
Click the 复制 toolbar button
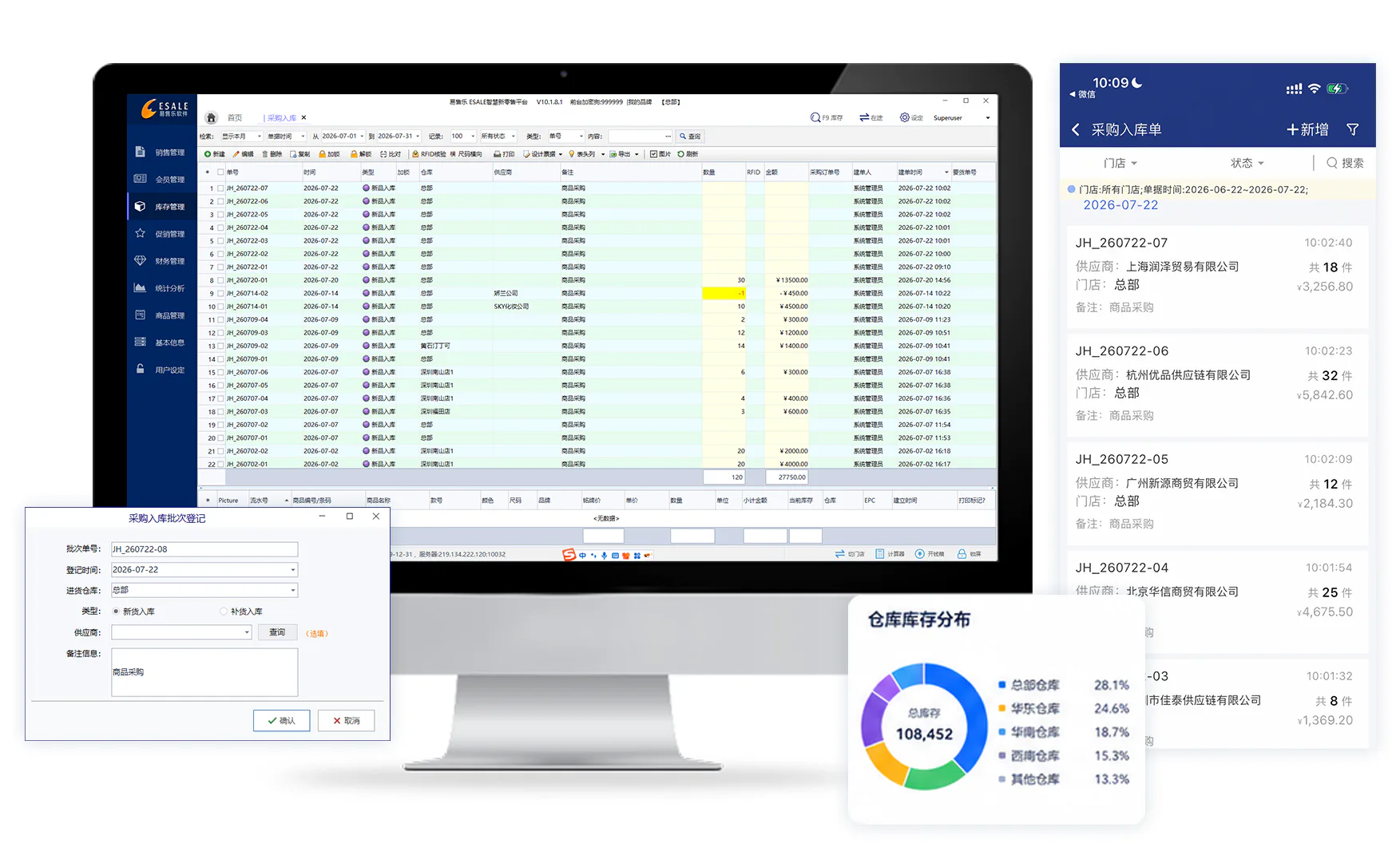300,154
